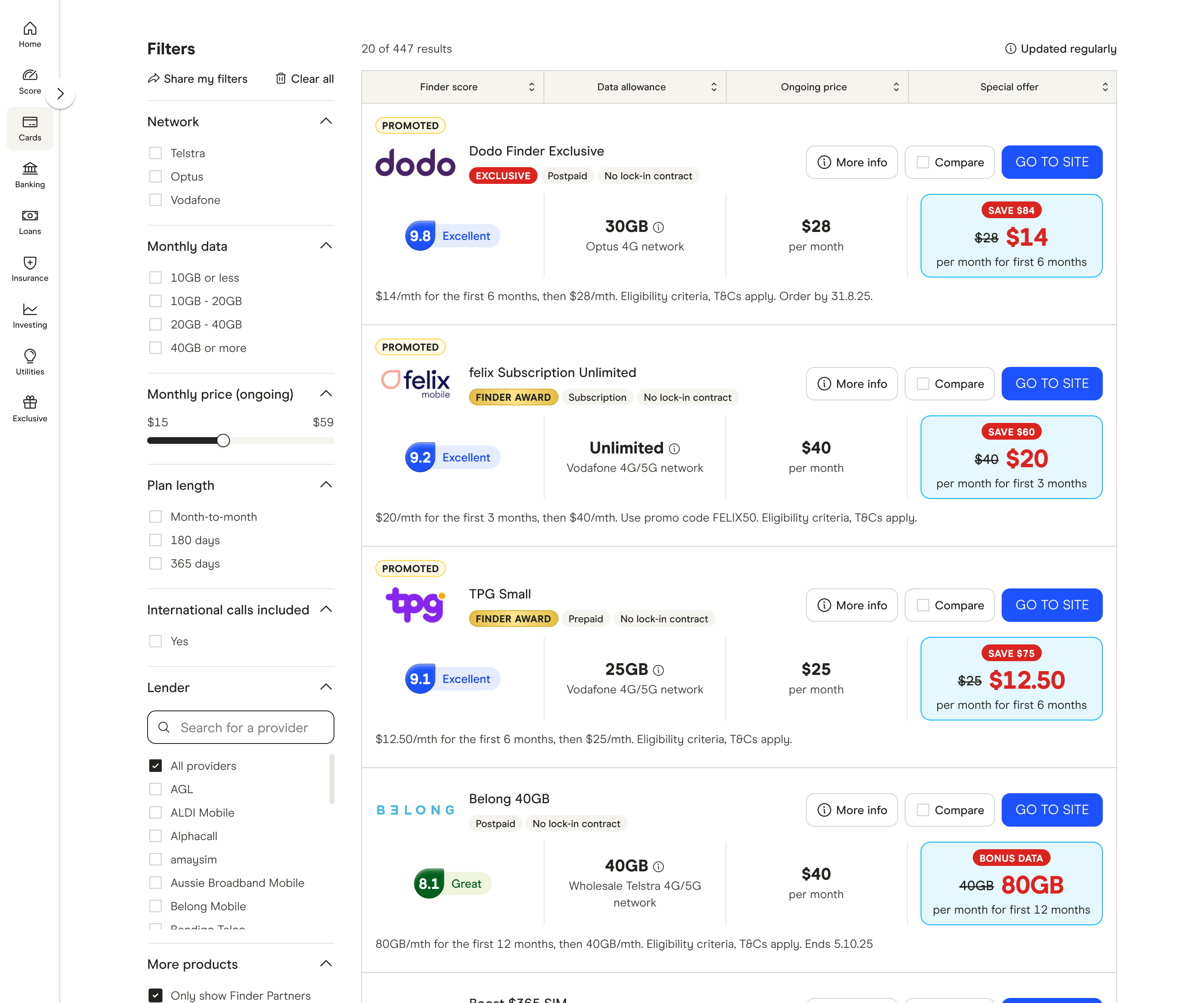Click the monthly price slider track right side

pos(282,440)
